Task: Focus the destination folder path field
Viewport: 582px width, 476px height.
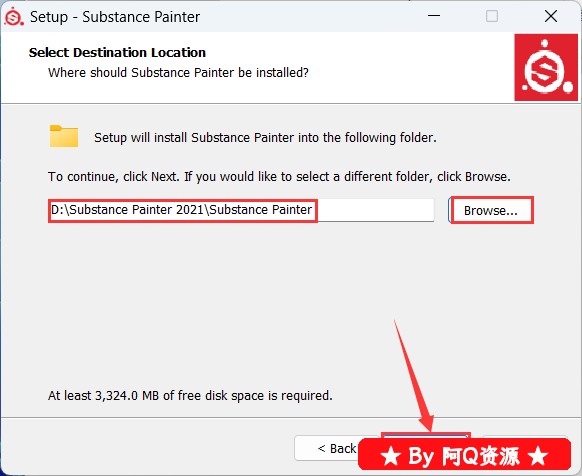Action: point(241,210)
